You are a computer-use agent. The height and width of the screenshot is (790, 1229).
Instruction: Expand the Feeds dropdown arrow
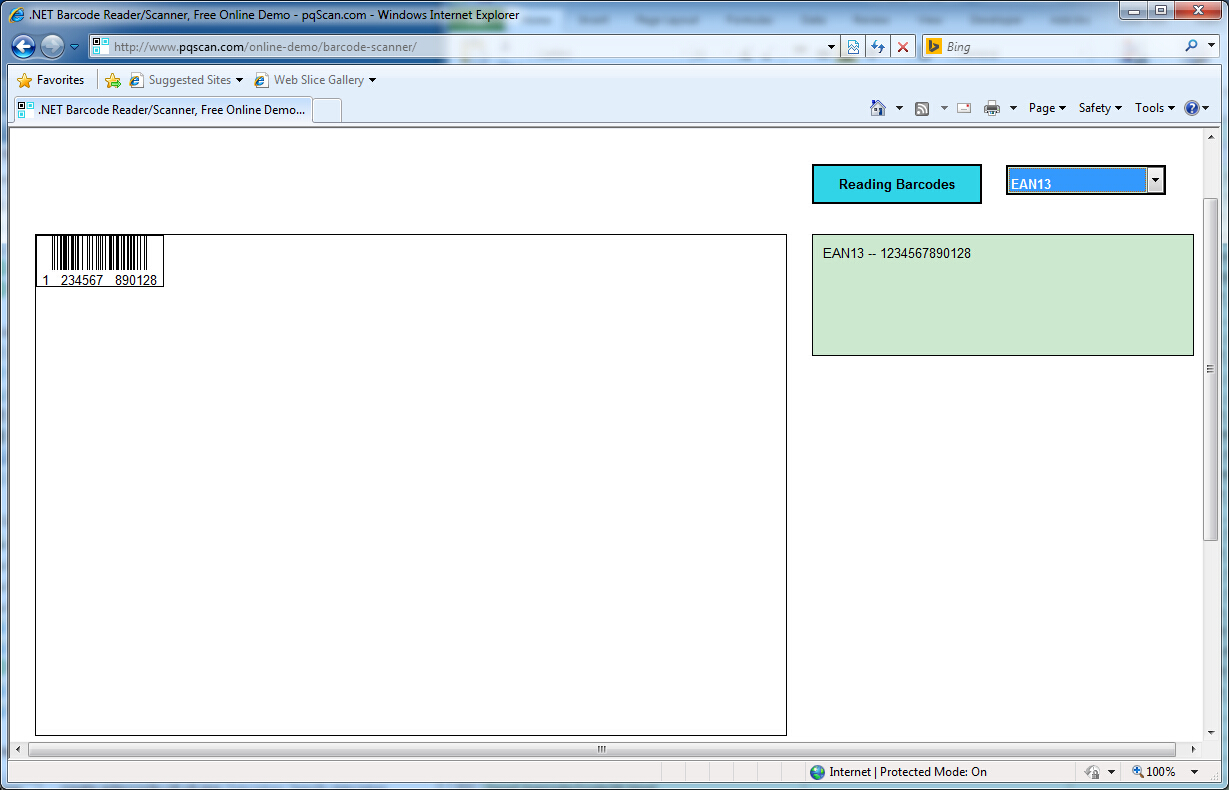[944, 108]
